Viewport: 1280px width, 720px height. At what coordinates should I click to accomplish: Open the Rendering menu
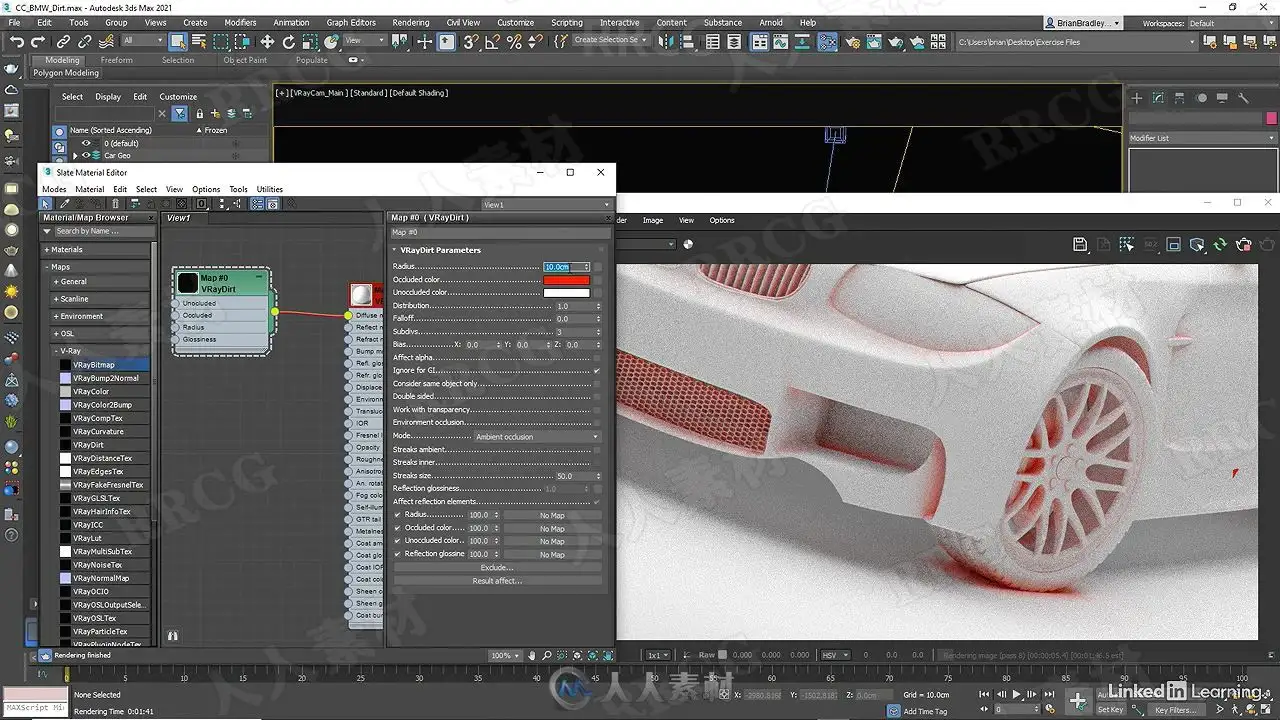[x=410, y=22]
